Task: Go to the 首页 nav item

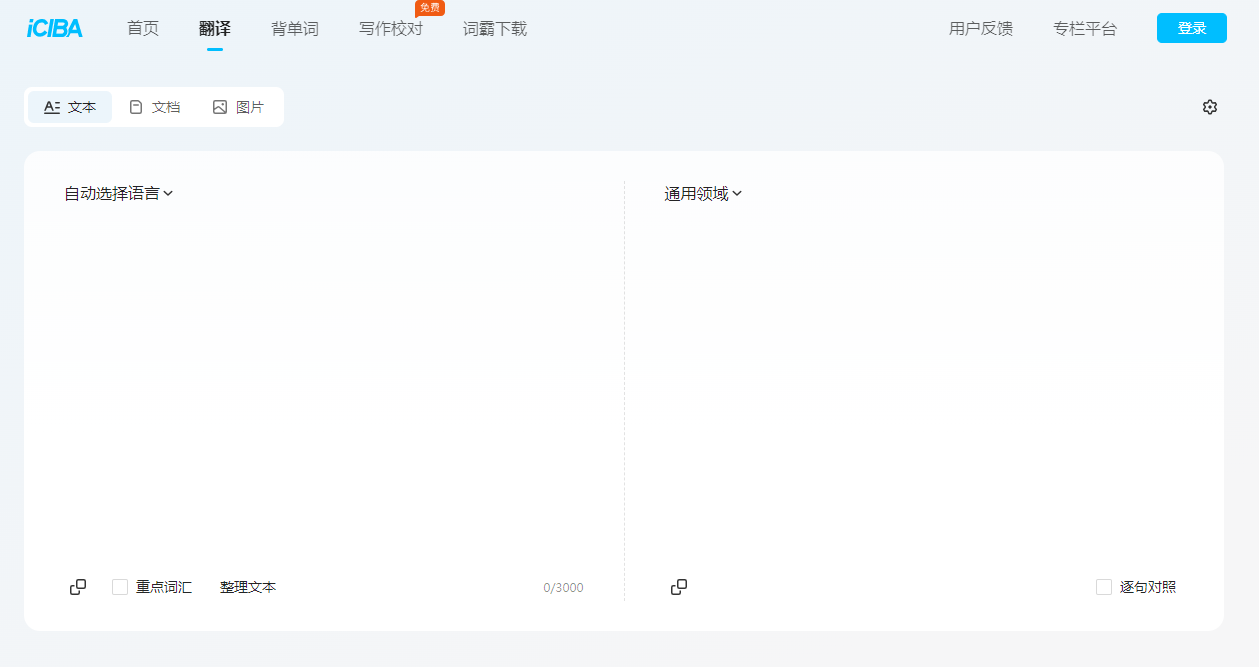Action: pos(143,29)
